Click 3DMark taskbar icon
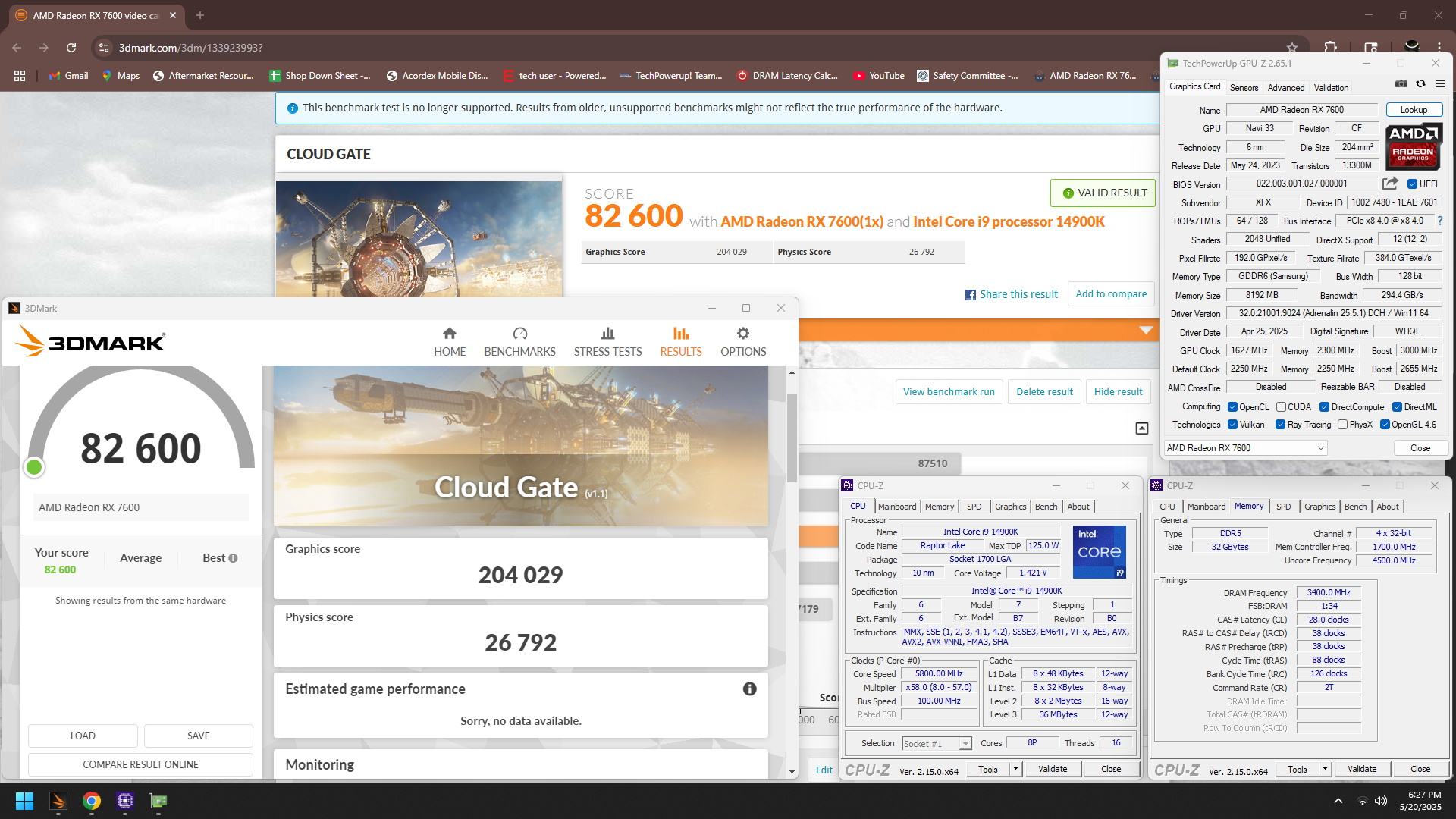Image resolution: width=1456 pixels, height=819 pixels. 58,801
